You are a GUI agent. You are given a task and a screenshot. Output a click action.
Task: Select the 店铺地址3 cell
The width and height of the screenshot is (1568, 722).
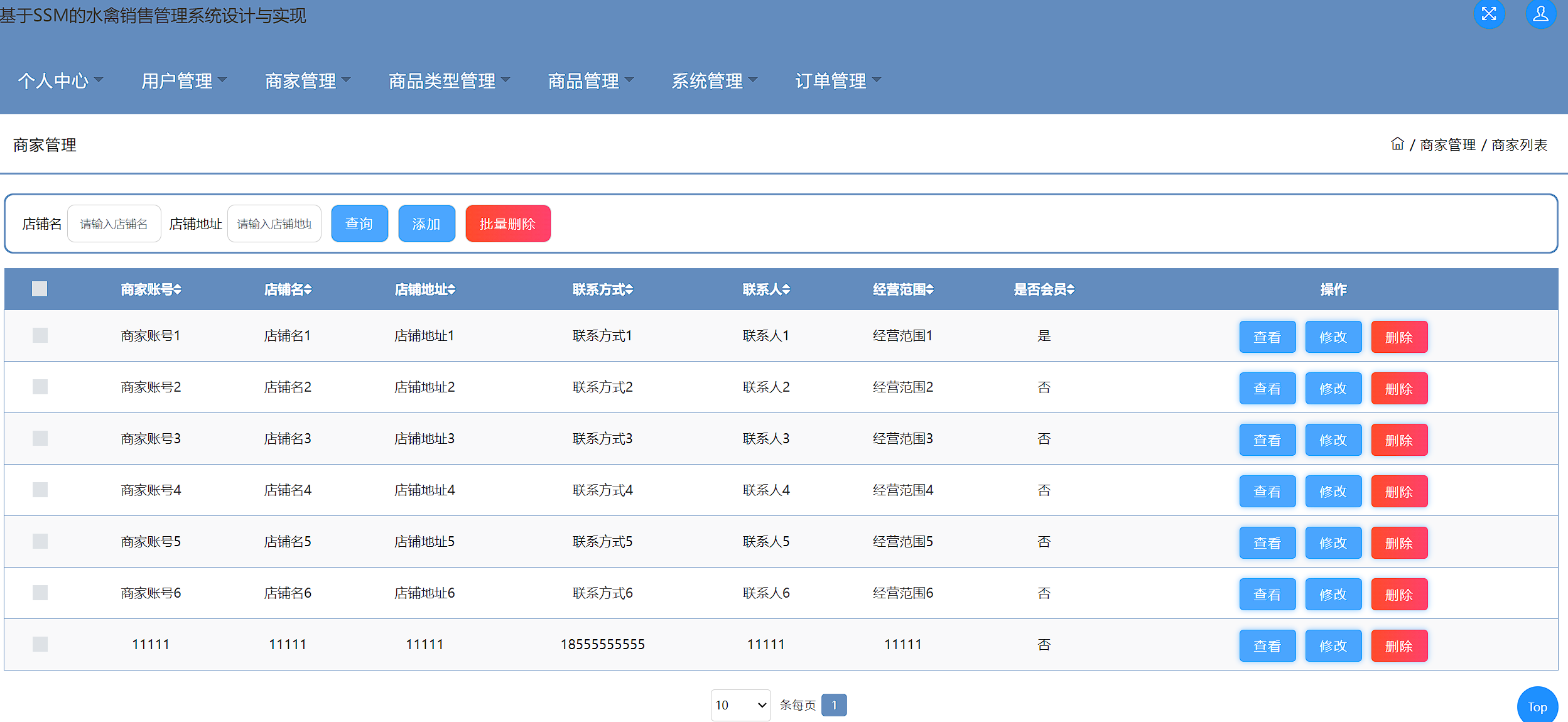(424, 439)
